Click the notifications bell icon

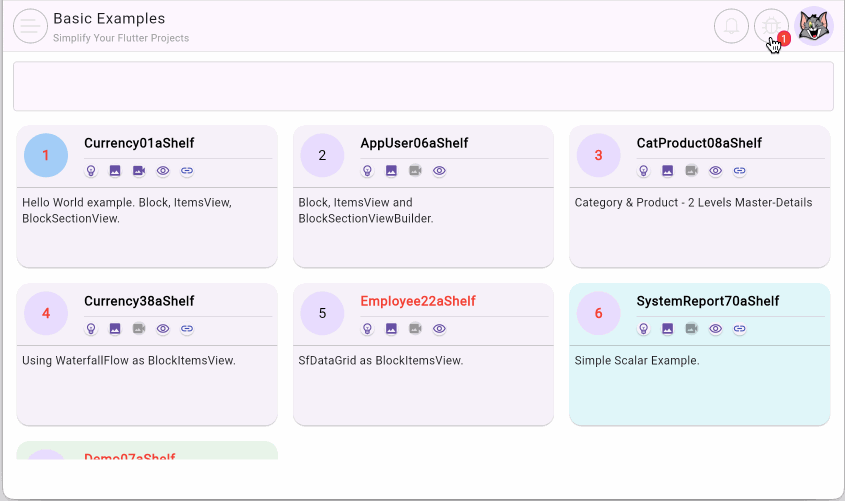[731, 26]
